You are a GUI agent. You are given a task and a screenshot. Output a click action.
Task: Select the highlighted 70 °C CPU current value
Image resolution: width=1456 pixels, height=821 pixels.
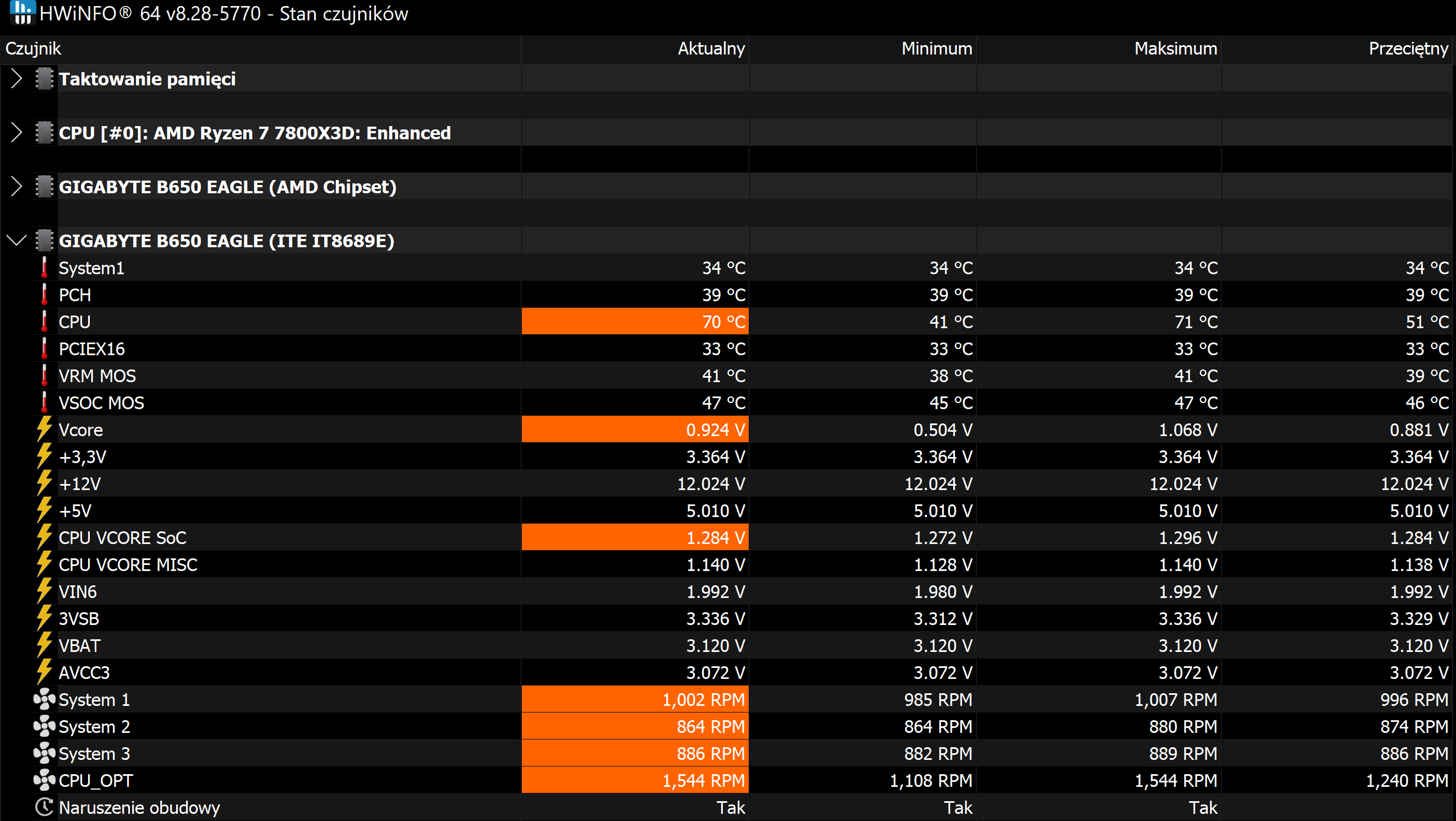tap(635, 321)
